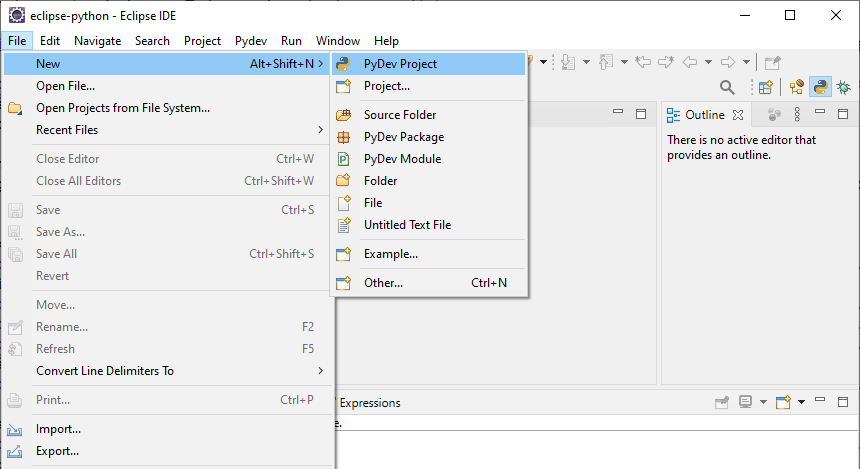This screenshot has height=469, width=860.
Task: Open Example... from the New submenu
Action: [x=428, y=254]
